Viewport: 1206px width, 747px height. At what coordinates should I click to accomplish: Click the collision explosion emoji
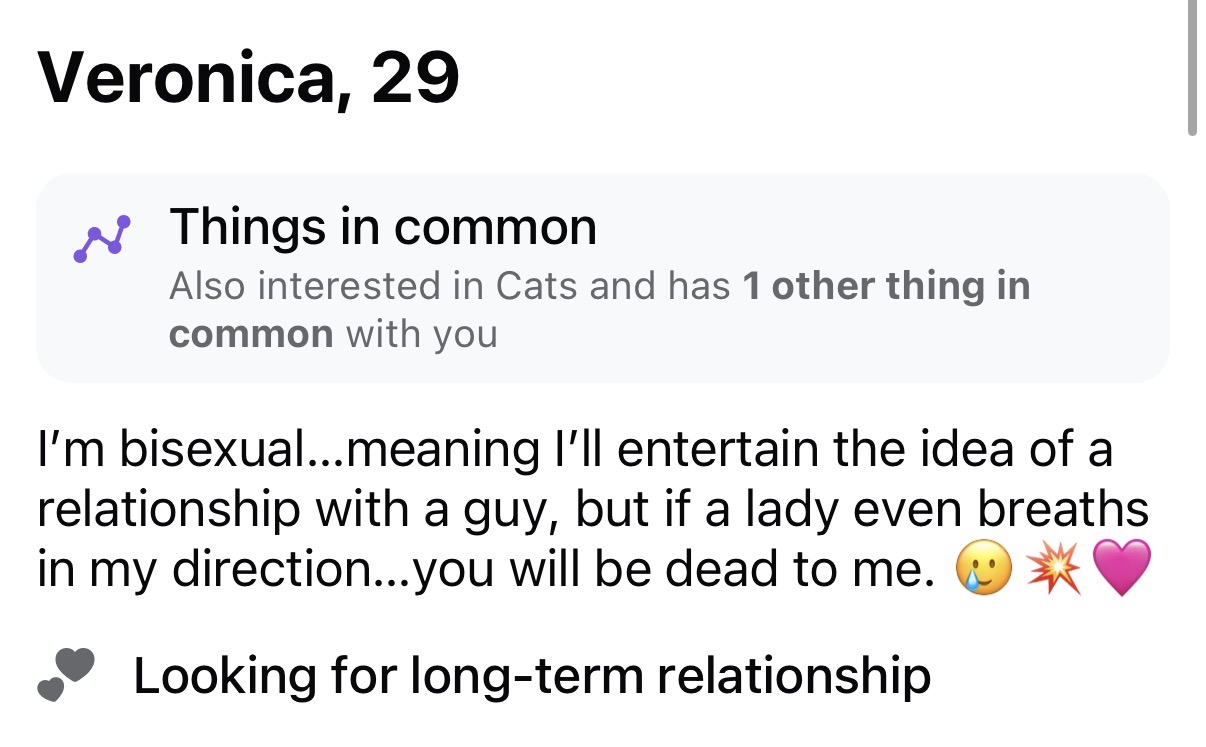coord(1051,571)
